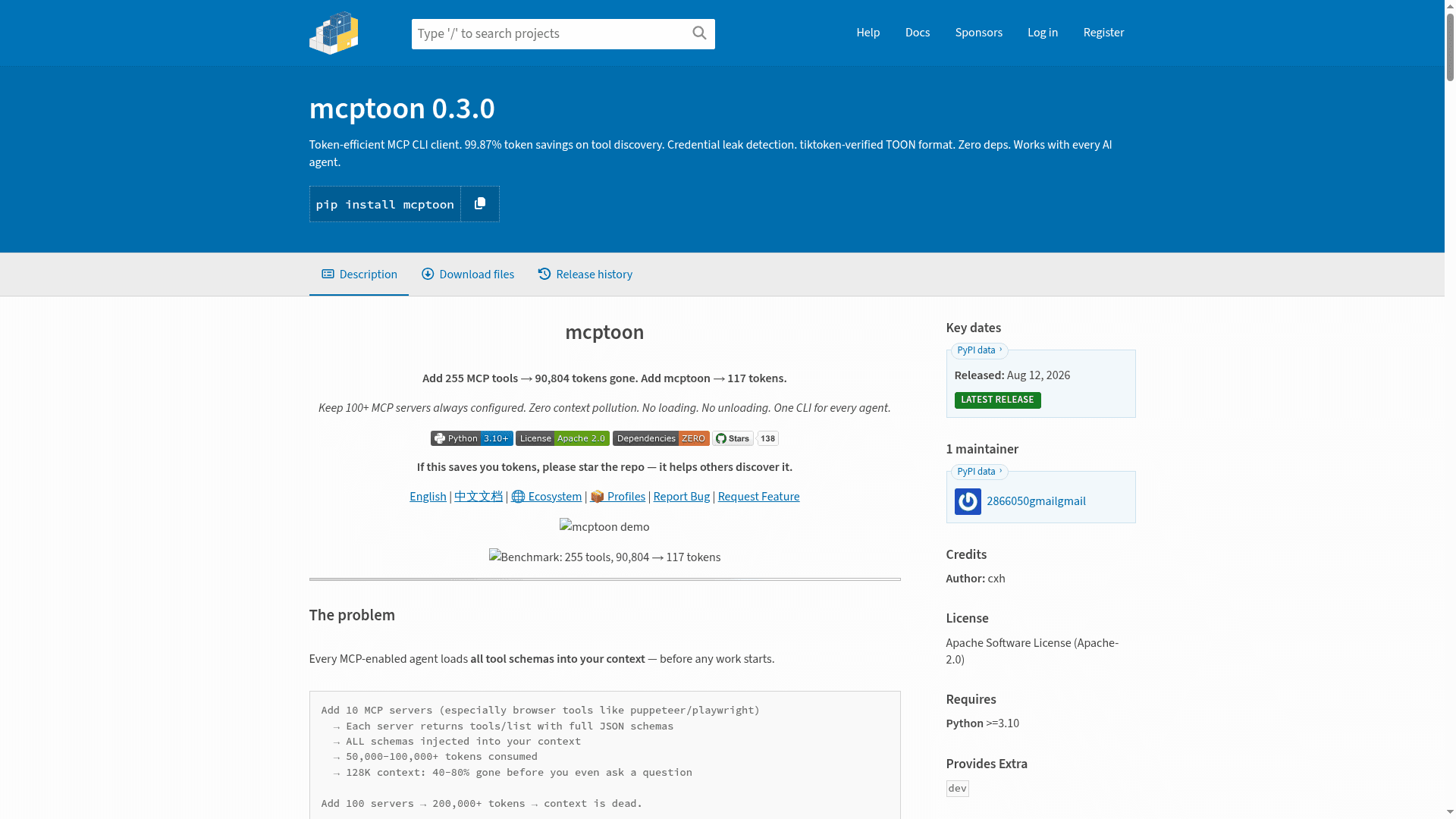Open the Ecosystem link
The width and height of the screenshot is (1456, 819).
(x=547, y=497)
